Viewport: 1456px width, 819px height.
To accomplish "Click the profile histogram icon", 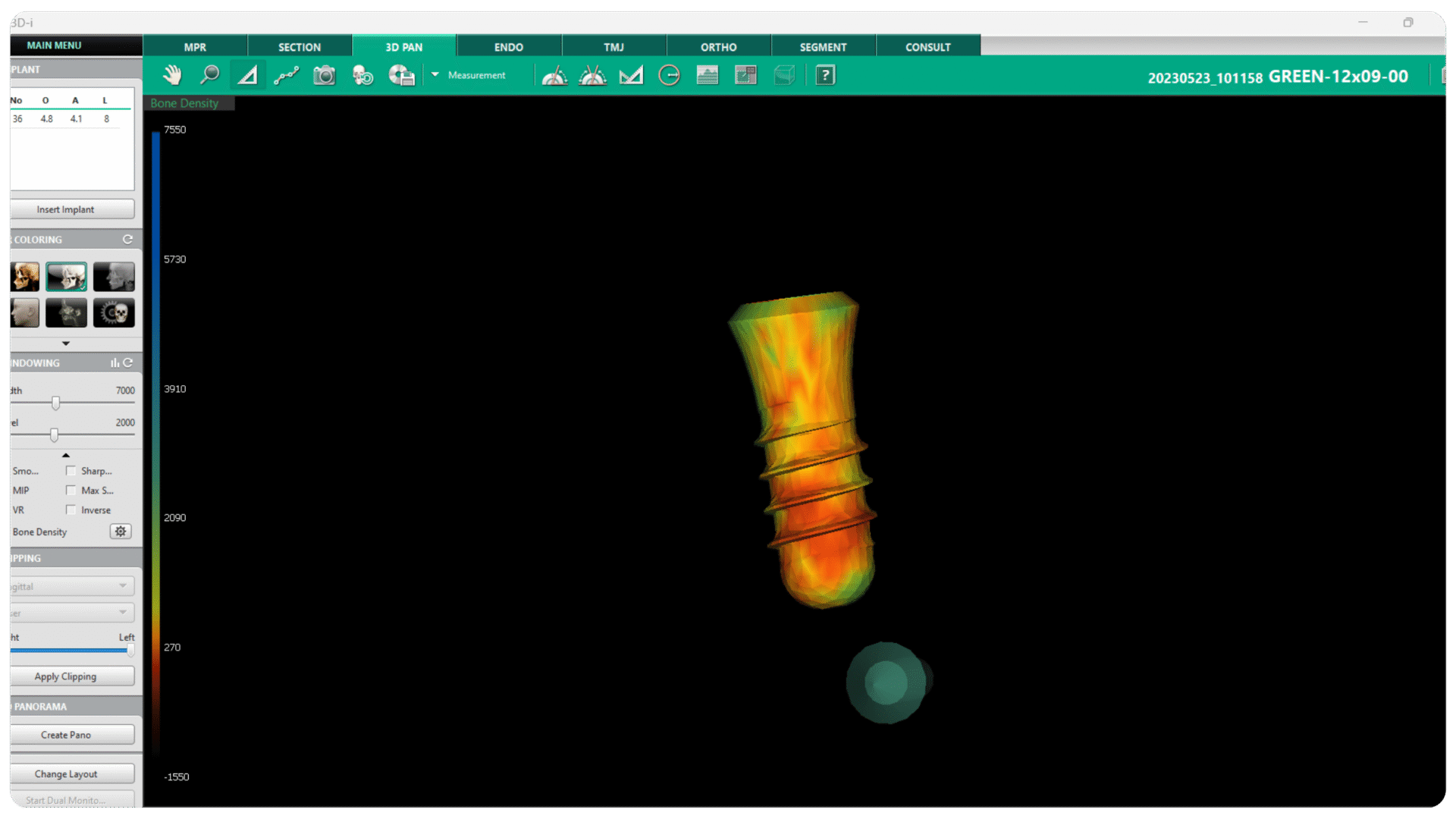I will [x=708, y=75].
